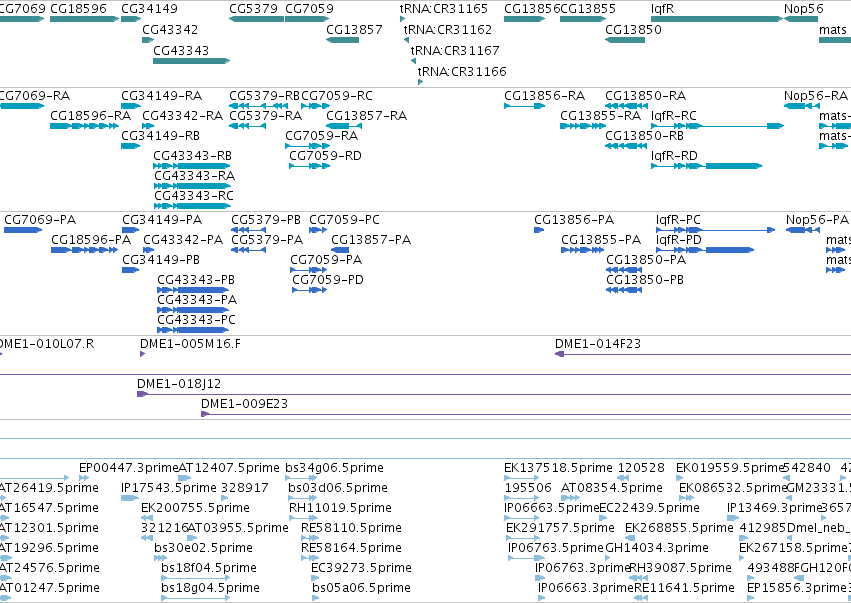Select transcript CG5379-RA
This screenshot has width=851, height=603.
(266, 116)
